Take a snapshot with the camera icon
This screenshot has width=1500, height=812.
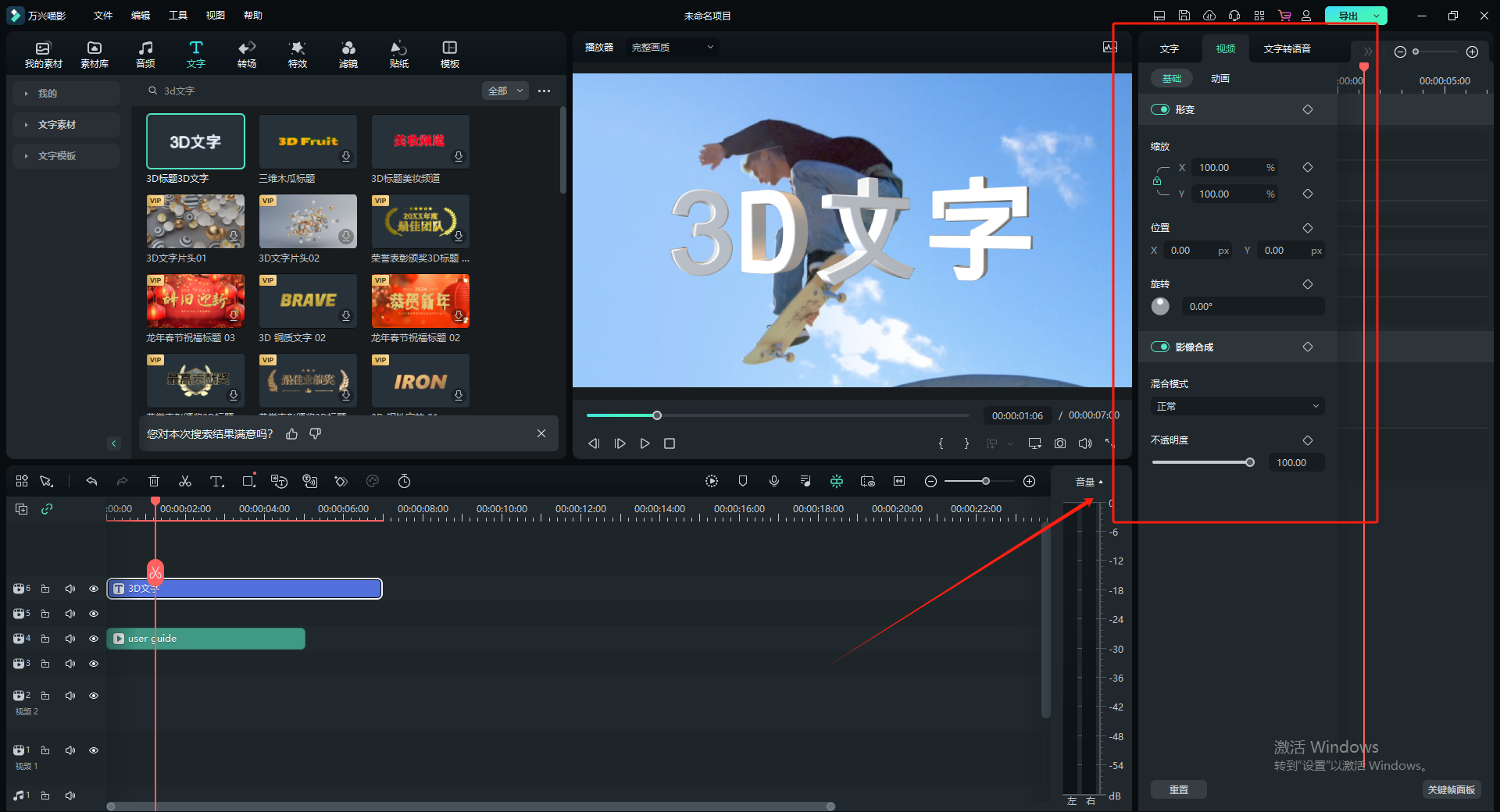point(1060,443)
